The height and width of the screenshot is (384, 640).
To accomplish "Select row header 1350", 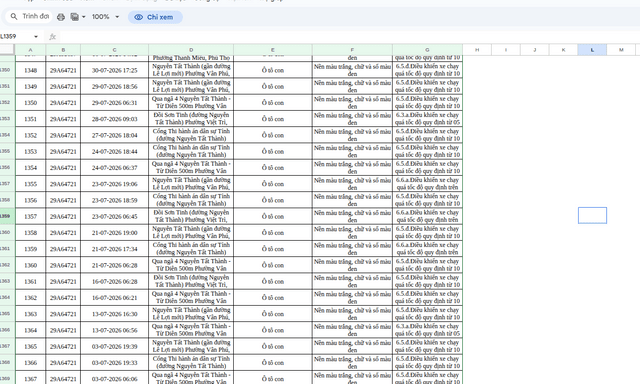I will click(x=7, y=70).
